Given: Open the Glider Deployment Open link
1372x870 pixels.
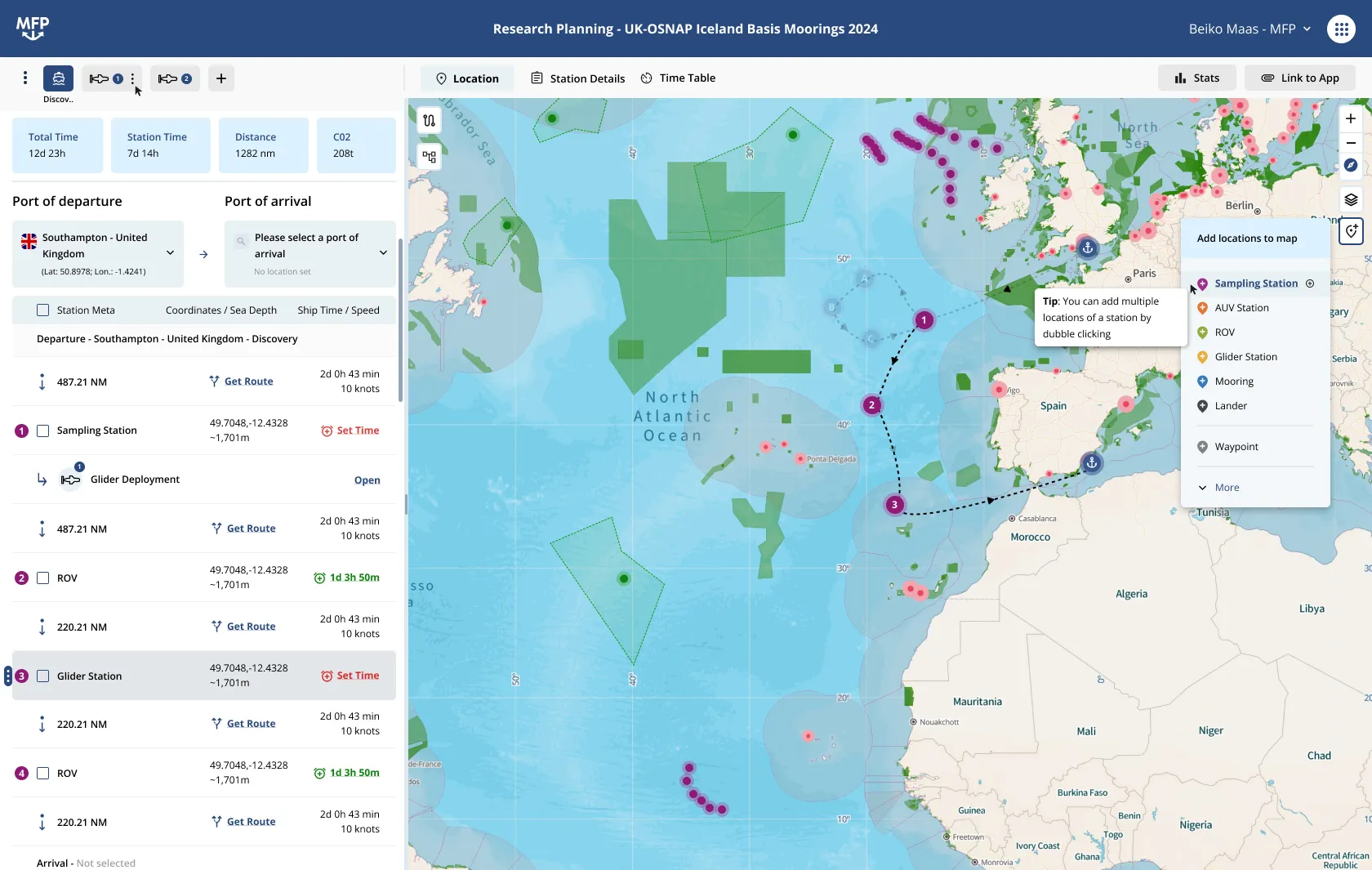Looking at the screenshot, I should pos(367,480).
